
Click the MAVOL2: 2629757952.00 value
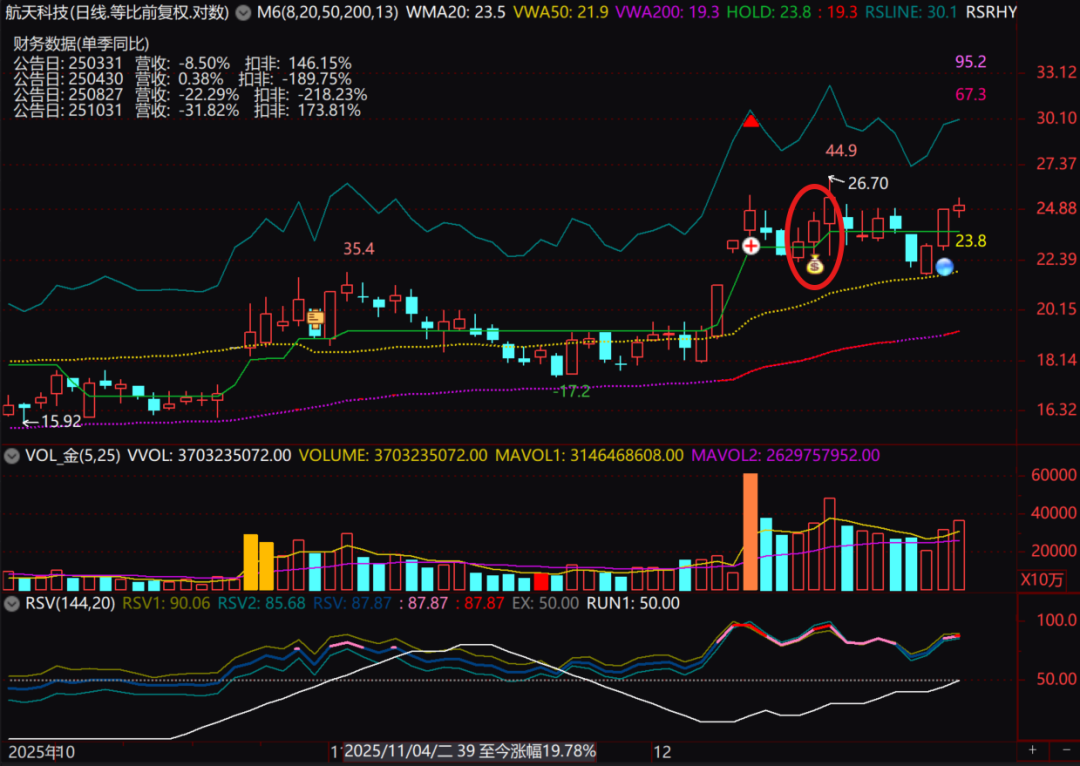tap(785, 455)
